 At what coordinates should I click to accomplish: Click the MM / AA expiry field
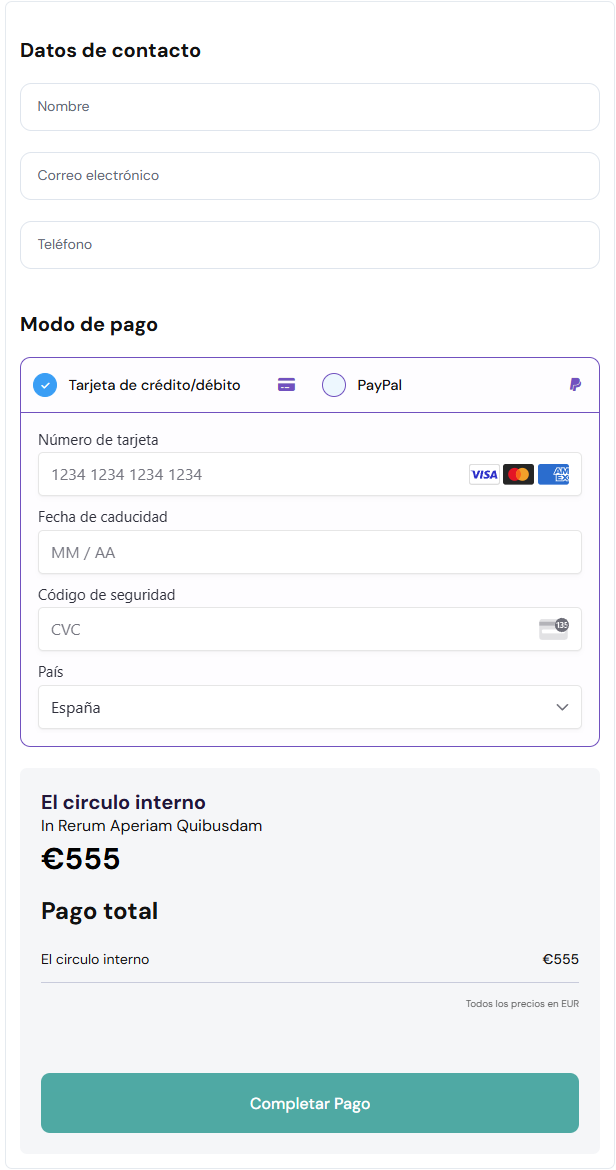tap(310, 552)
